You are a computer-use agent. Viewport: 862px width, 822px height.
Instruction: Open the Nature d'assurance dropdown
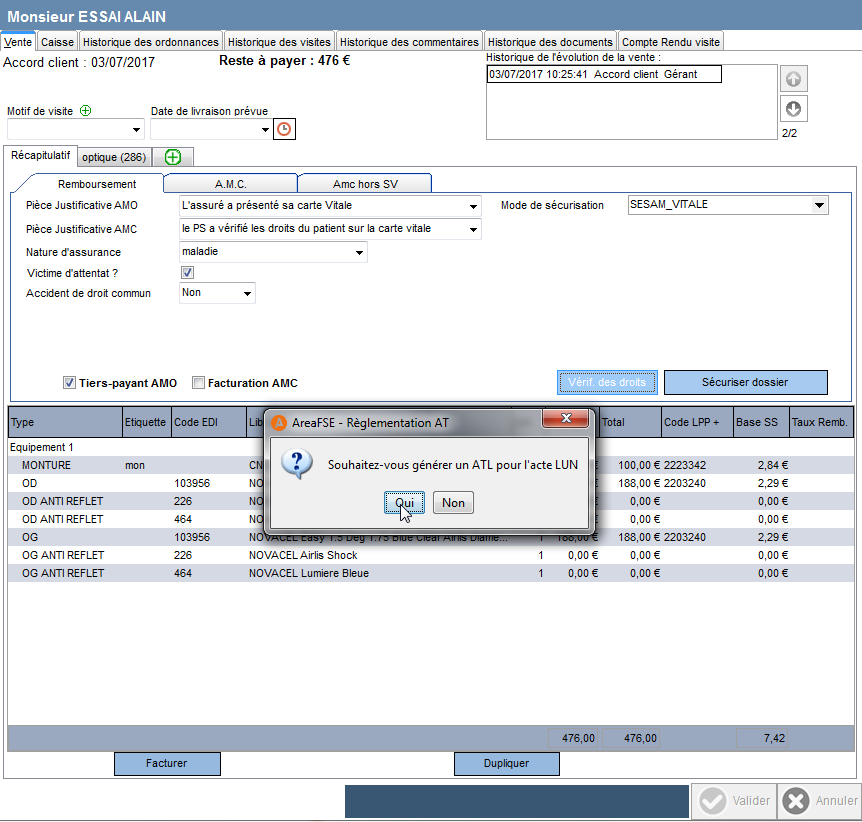tap(359, 252)
